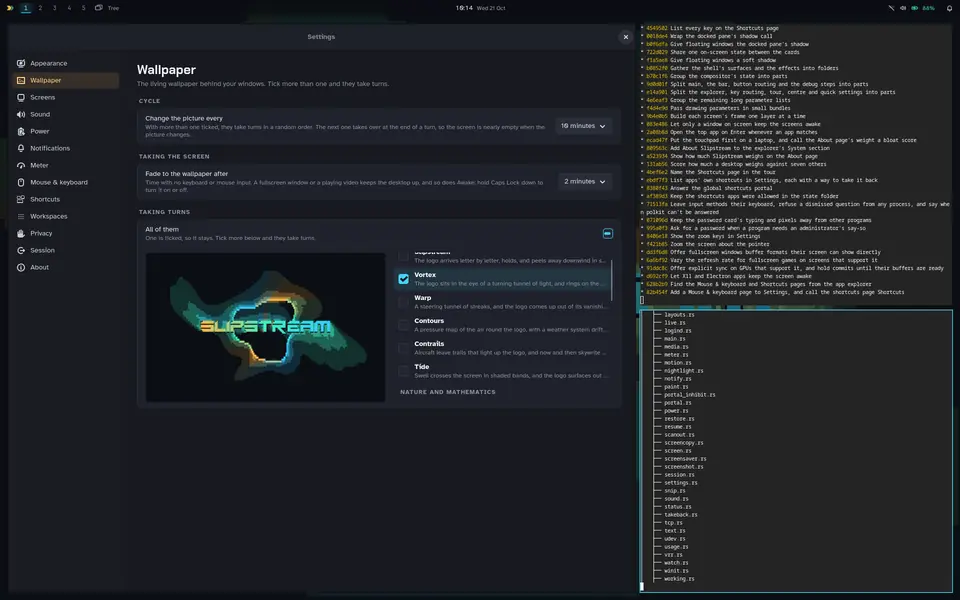Click screencopy.rs in the file tree

(683, 443)
